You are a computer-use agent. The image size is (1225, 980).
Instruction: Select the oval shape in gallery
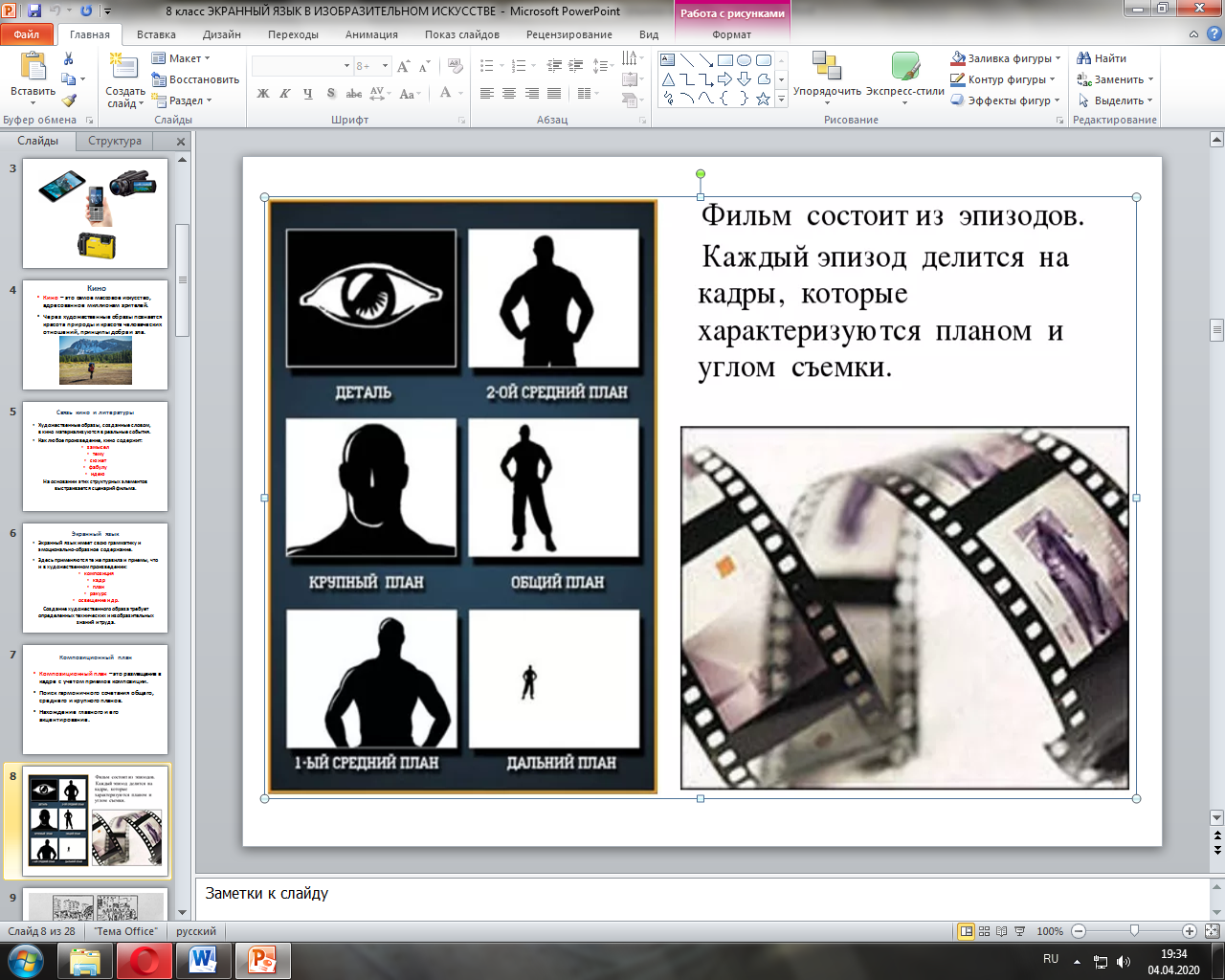click(744, 60)
